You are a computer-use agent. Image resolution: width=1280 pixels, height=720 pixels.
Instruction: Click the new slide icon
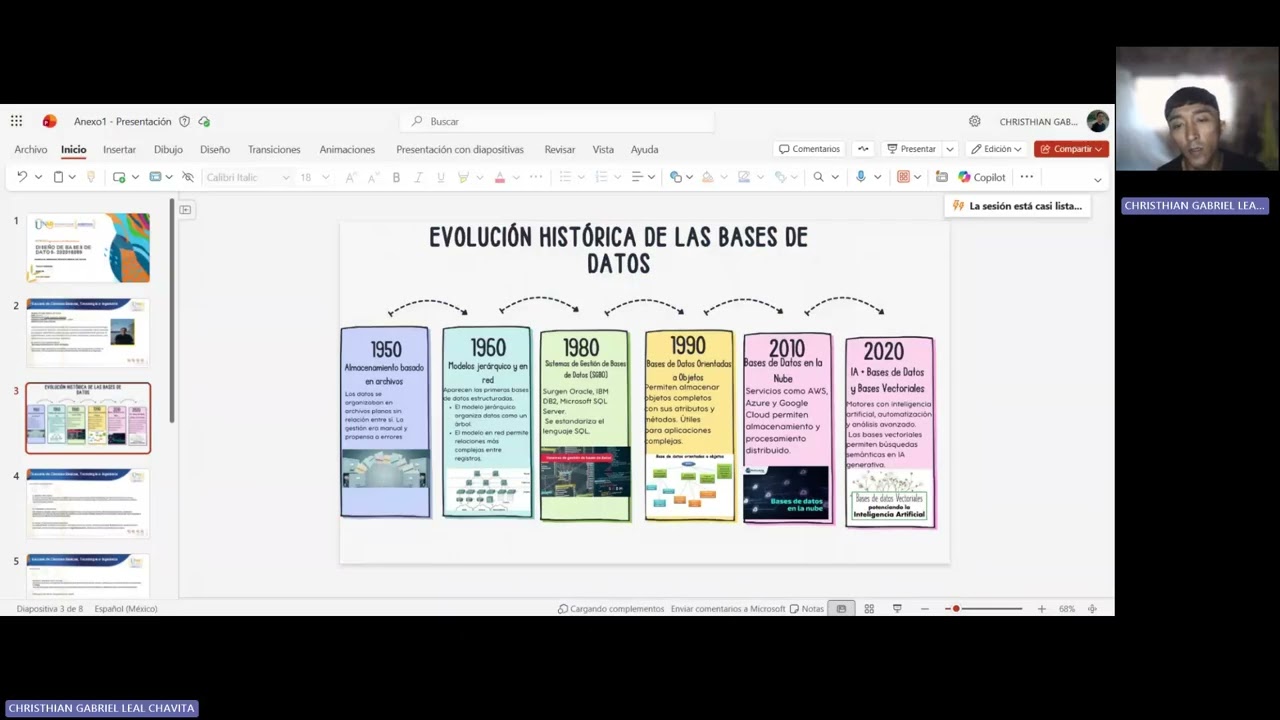coord(119,177)
